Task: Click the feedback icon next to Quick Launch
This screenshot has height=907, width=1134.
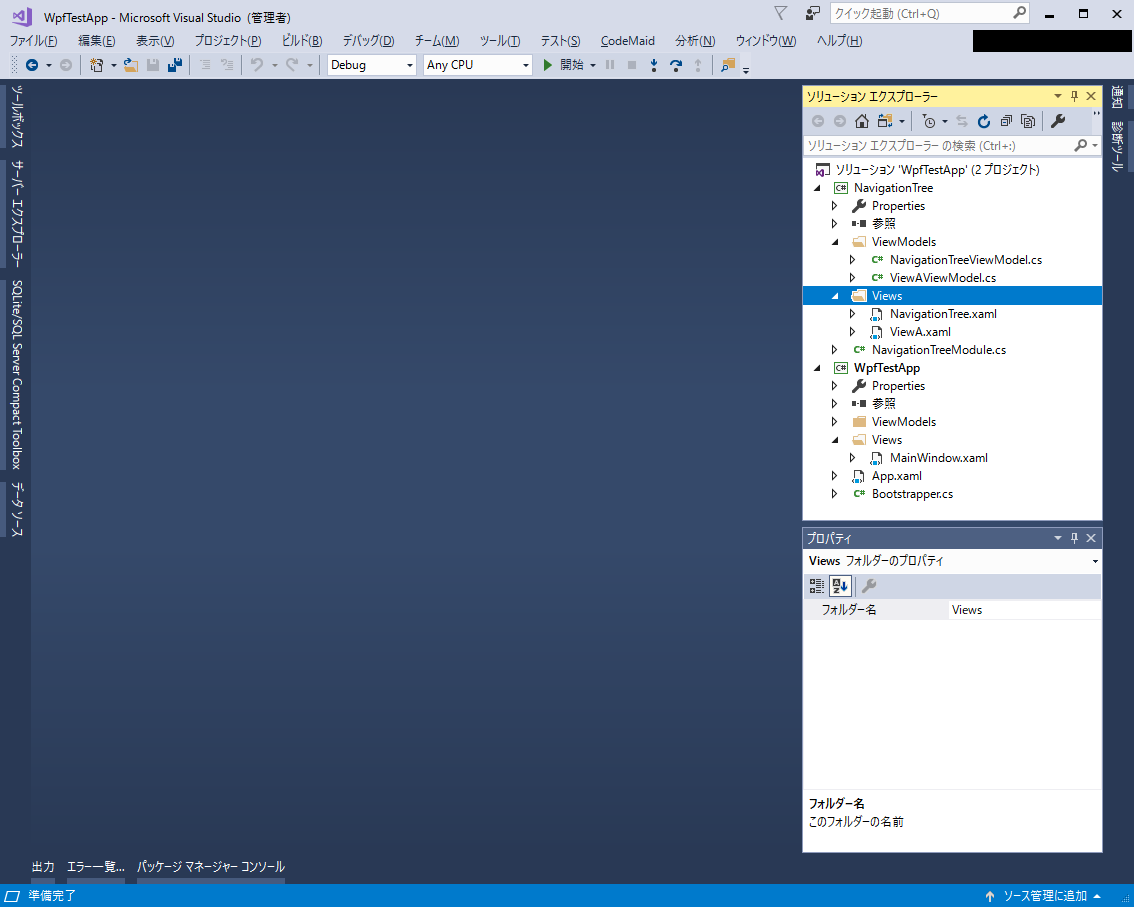Action: (813, 13)
